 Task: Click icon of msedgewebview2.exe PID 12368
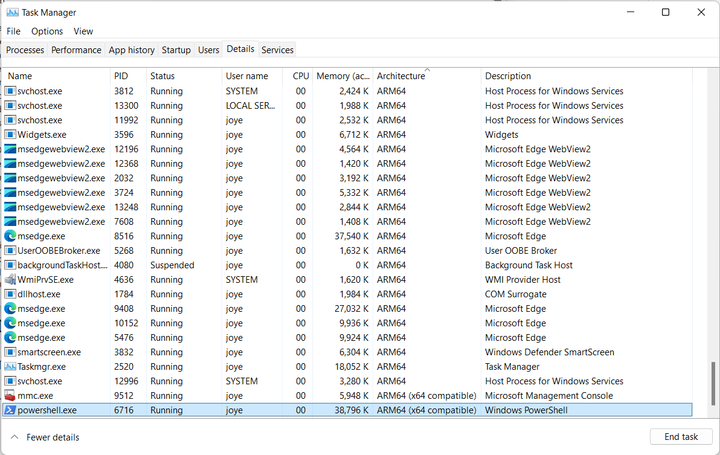tap(10, 163)
